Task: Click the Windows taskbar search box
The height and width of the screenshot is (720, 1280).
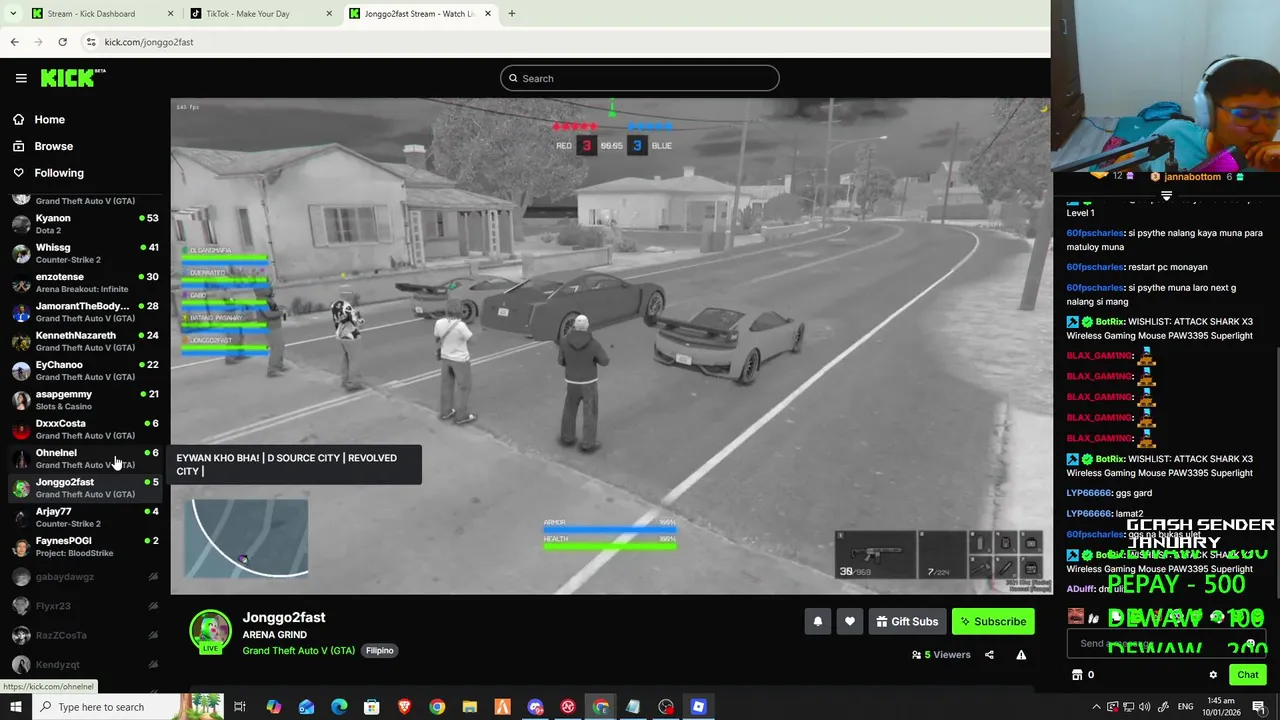Action: [107, 707]
